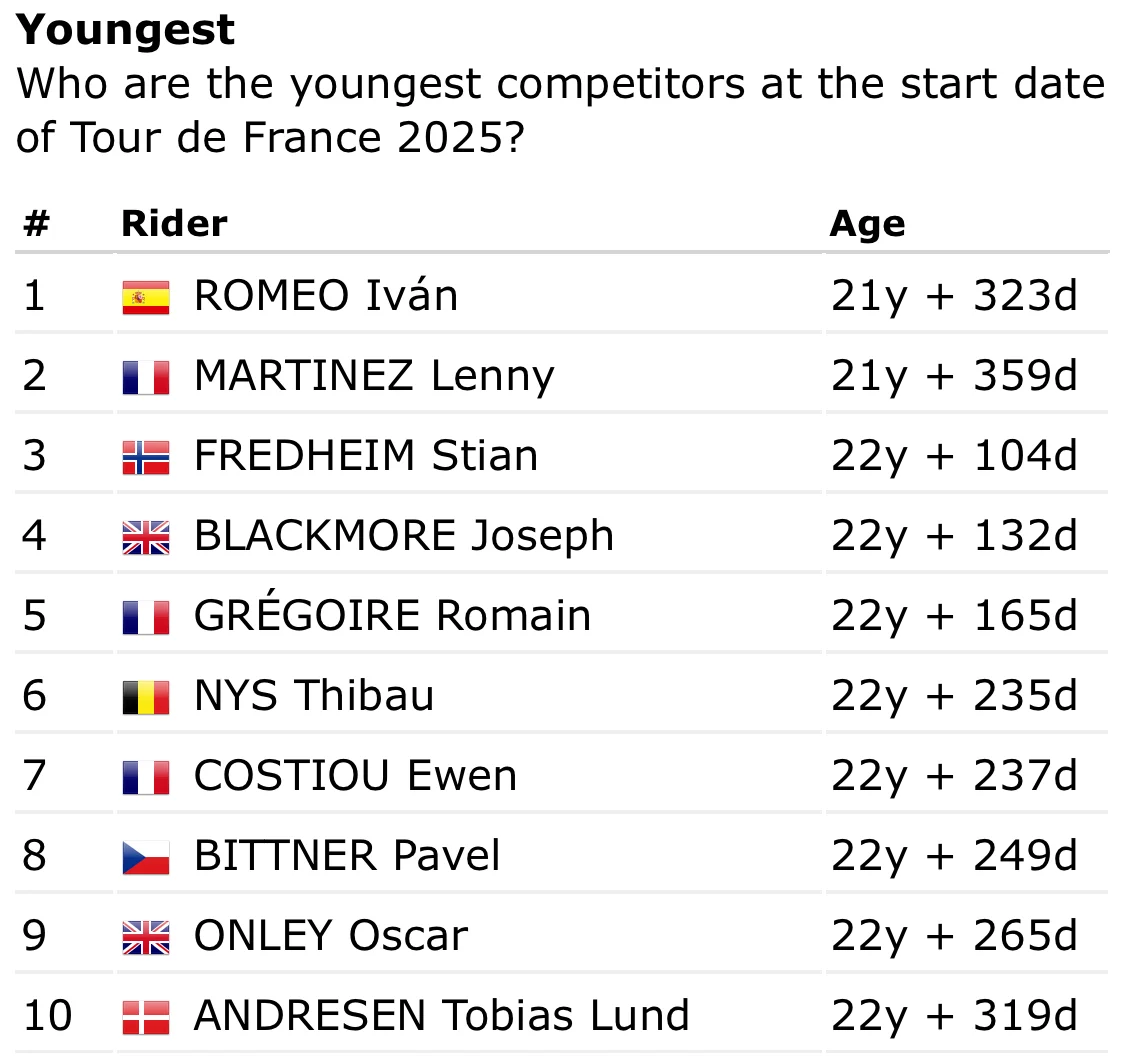
Task: Click the Rider column header
Action: click(x=174, y=223)
